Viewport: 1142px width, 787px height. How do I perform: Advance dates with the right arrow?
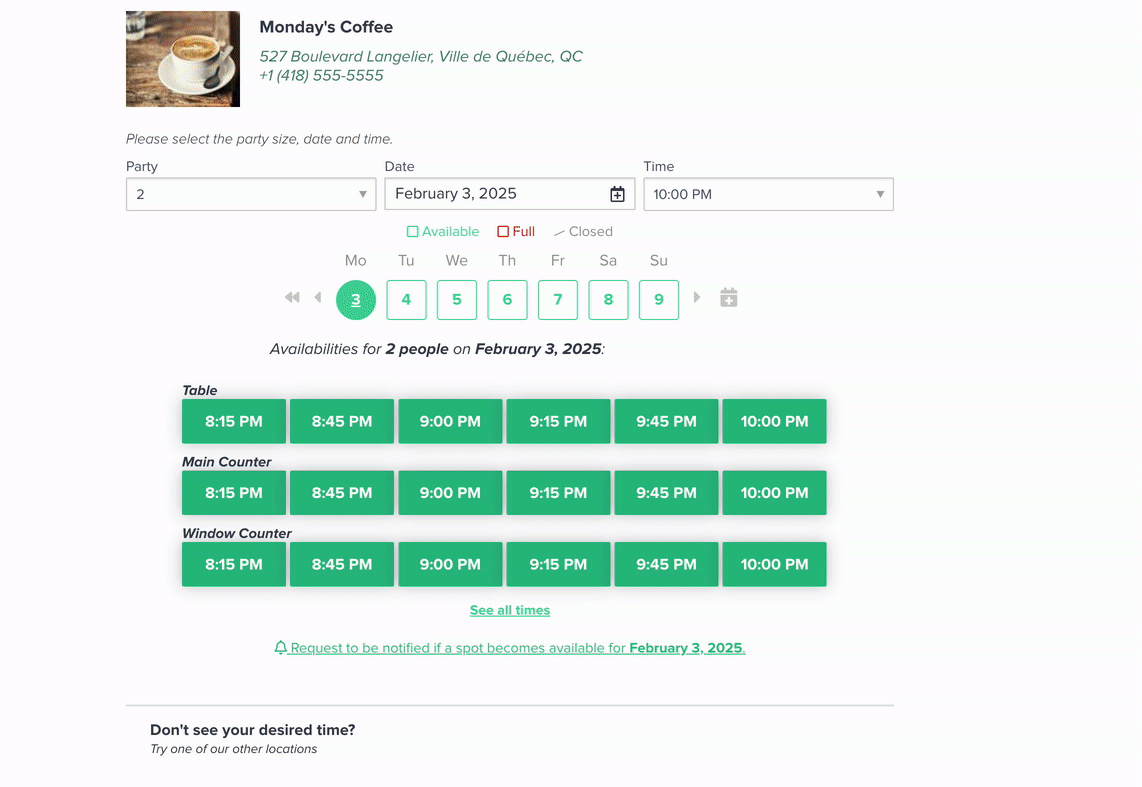pos(697,298)
